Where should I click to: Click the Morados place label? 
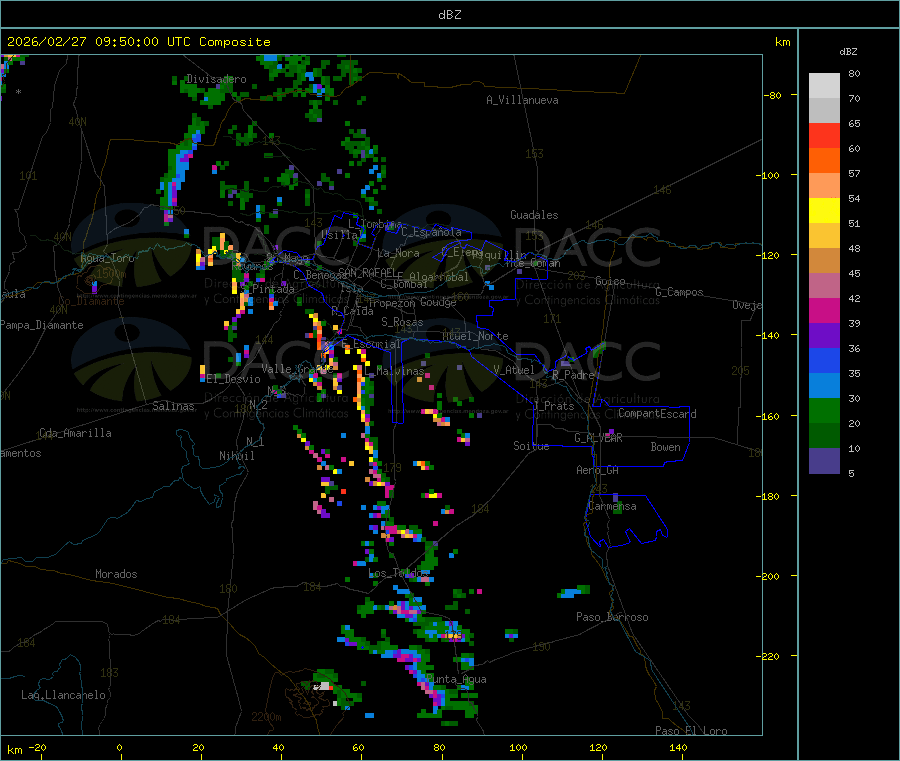coord(116,574)
